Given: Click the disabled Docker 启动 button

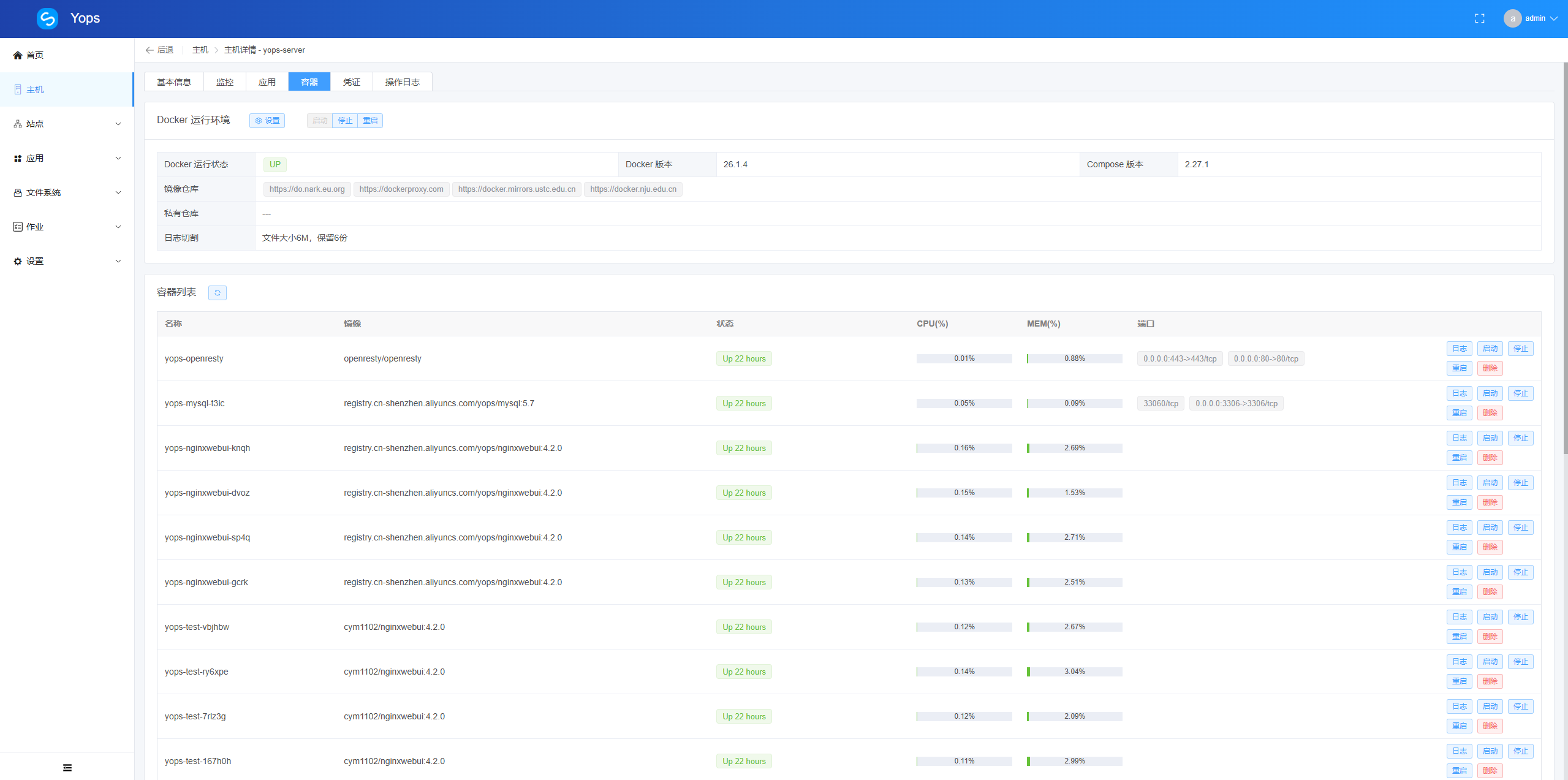Looking at the screenshot, I should [x=320, y=121].
